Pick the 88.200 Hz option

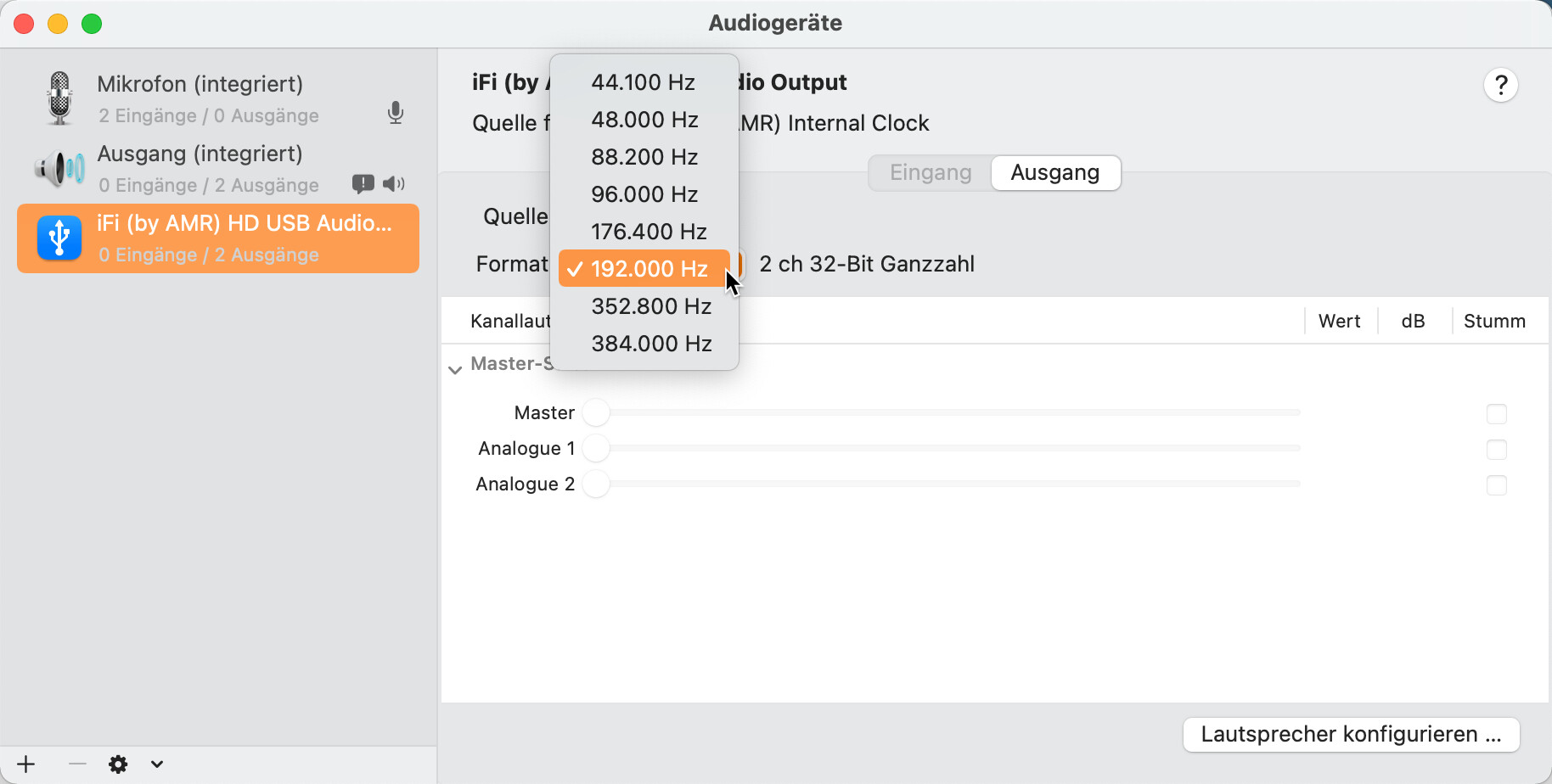pos(644,157)
